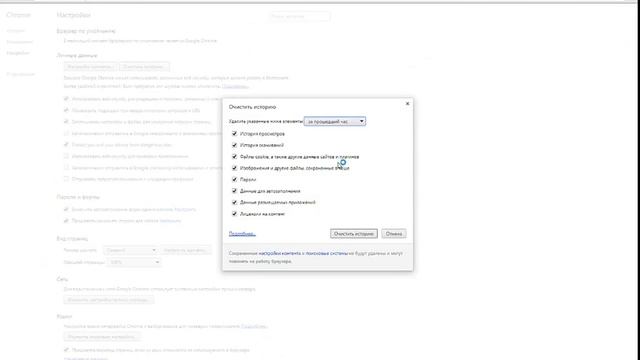Click the content settings button in background page
The height and width of the screenshot is (360, 640).
point(90,67)
